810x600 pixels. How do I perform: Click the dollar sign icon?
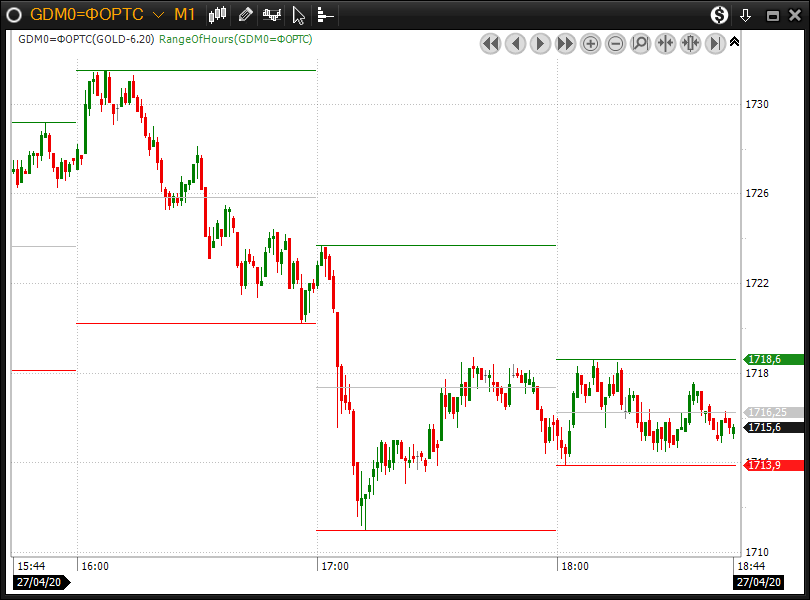[719, 14]
